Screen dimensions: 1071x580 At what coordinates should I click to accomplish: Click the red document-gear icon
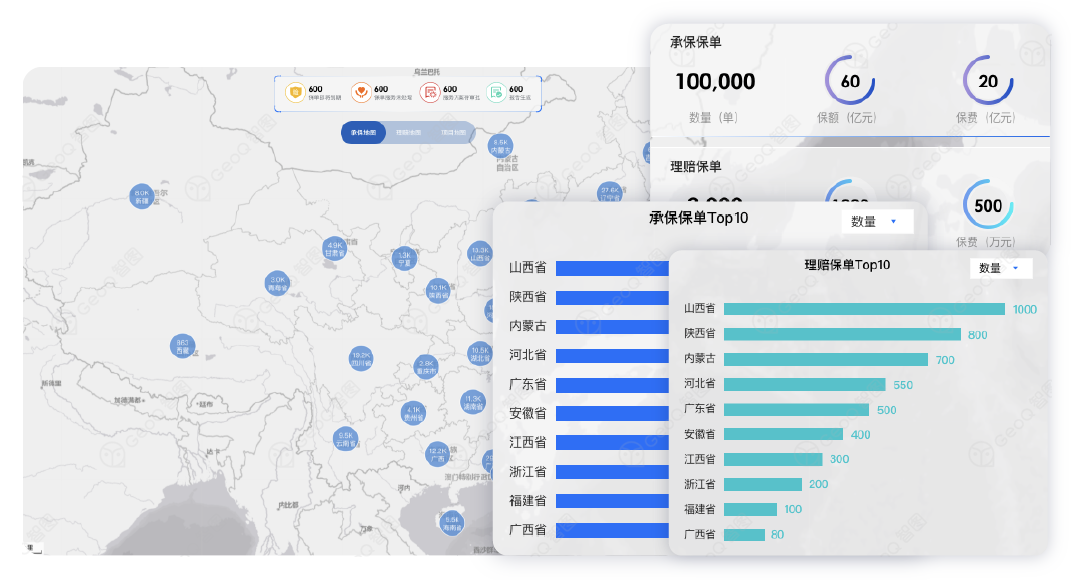tap(429, 93)
